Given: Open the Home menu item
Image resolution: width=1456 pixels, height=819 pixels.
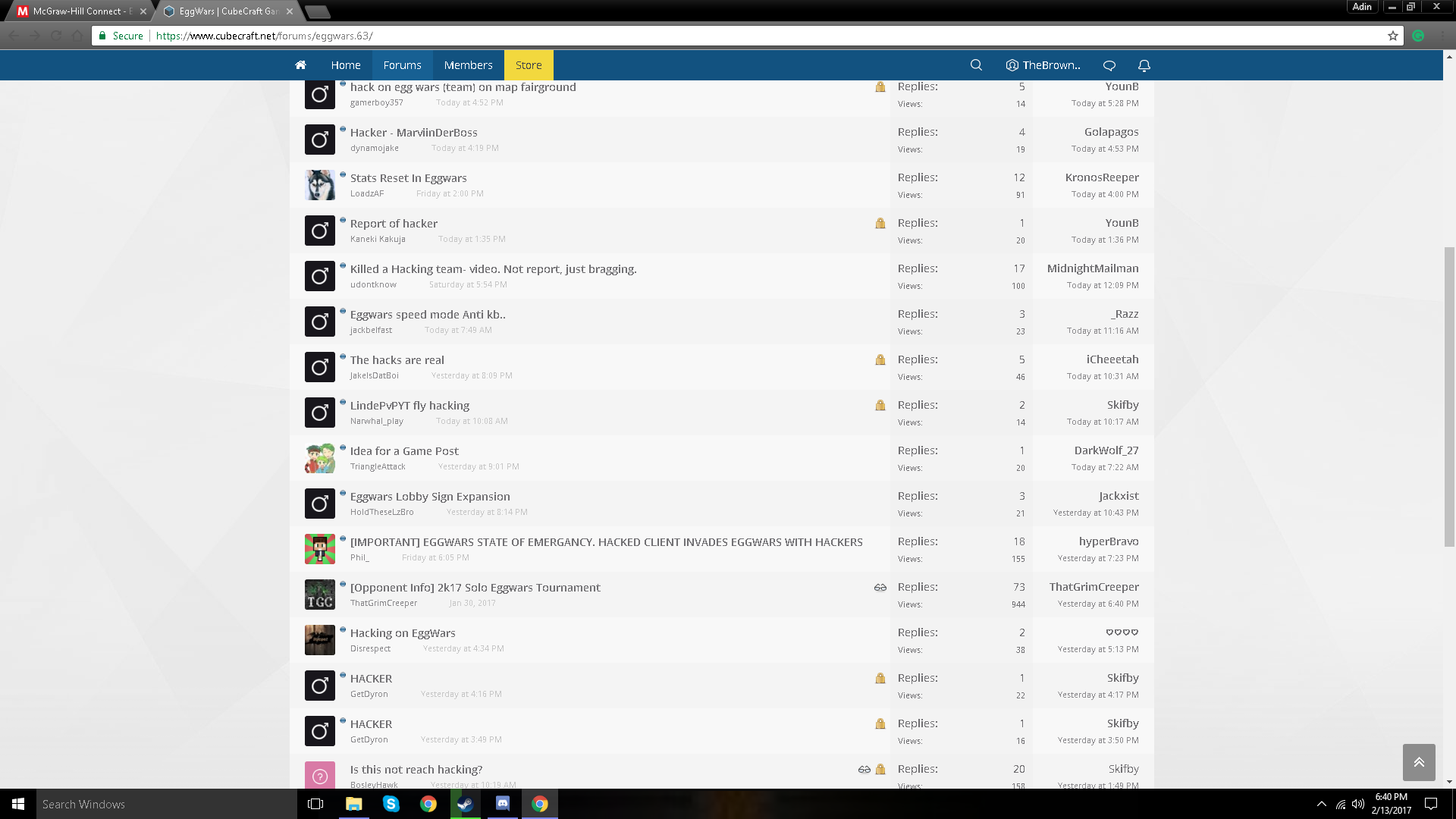Looking at the screenshot, I should (346, 65).
